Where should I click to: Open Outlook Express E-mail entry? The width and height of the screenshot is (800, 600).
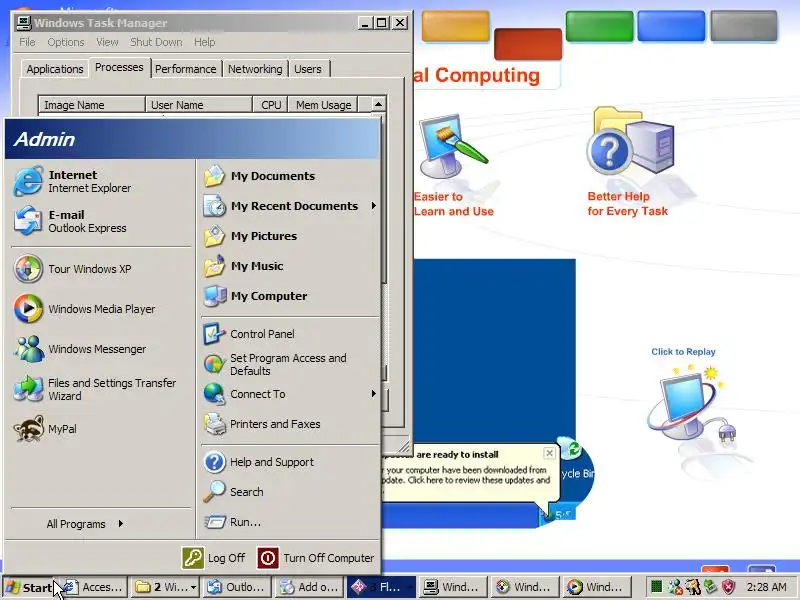coord(101,221)
